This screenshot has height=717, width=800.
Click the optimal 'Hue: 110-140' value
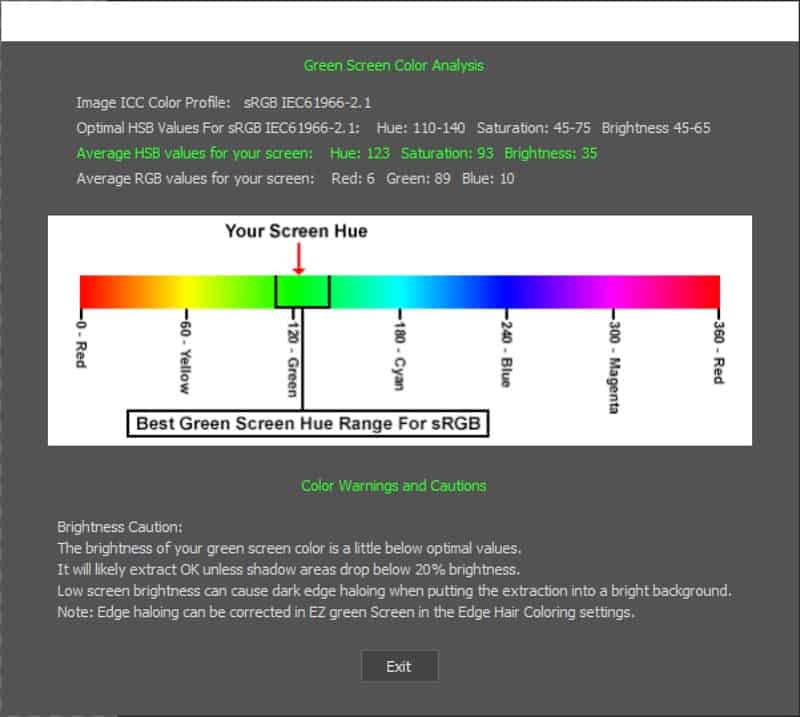[420, 128]
